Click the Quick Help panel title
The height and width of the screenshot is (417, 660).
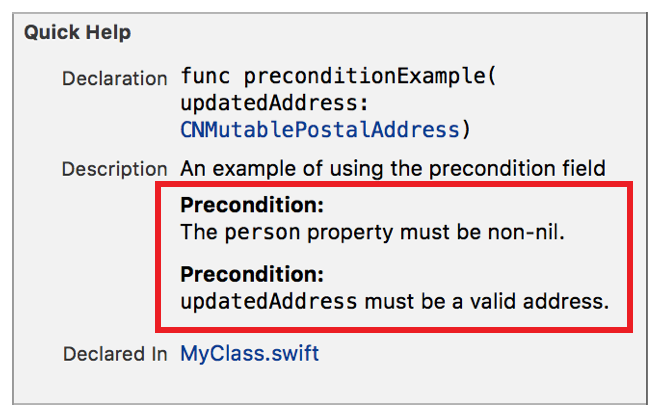point(78,33)
